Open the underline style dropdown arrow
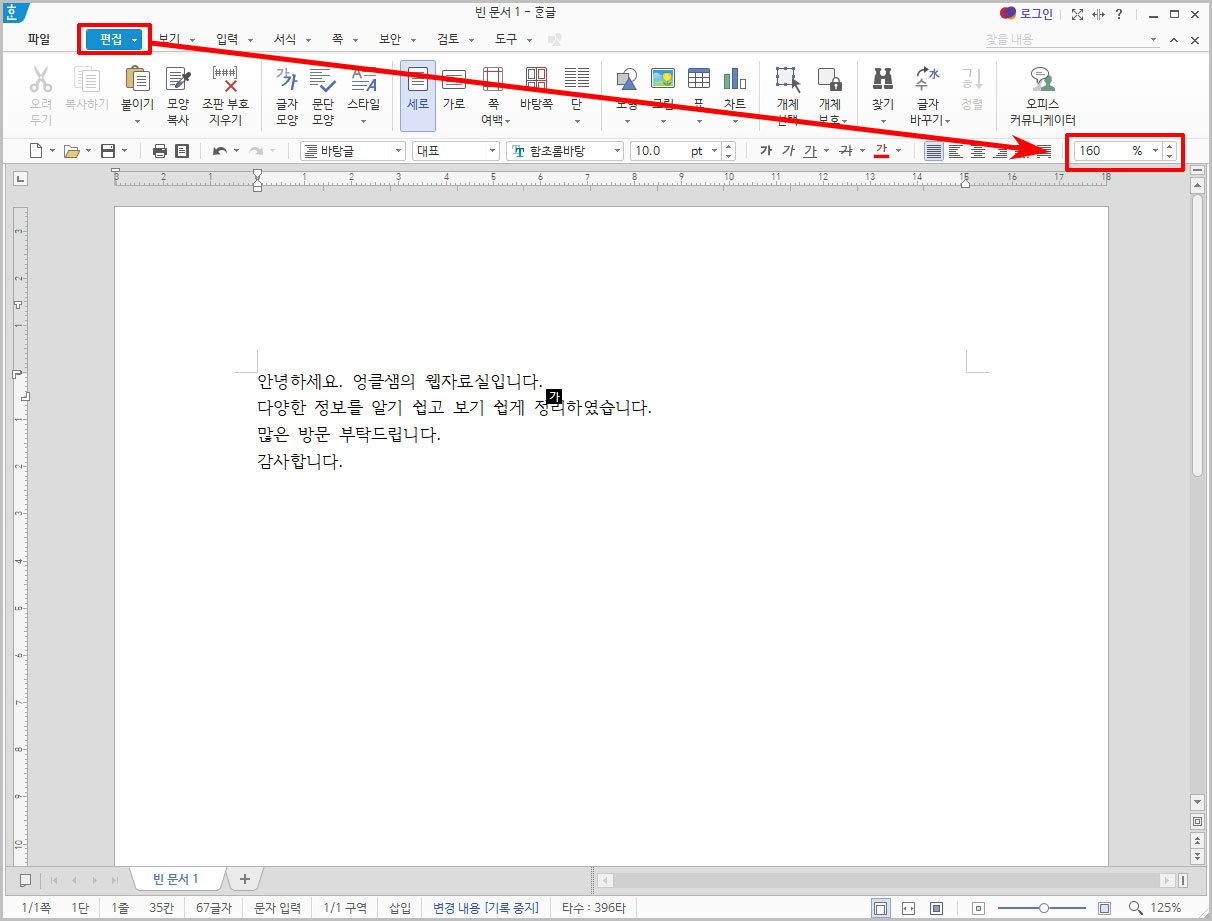The width and height of the screenshot is (1212, 921). [826, 151]
